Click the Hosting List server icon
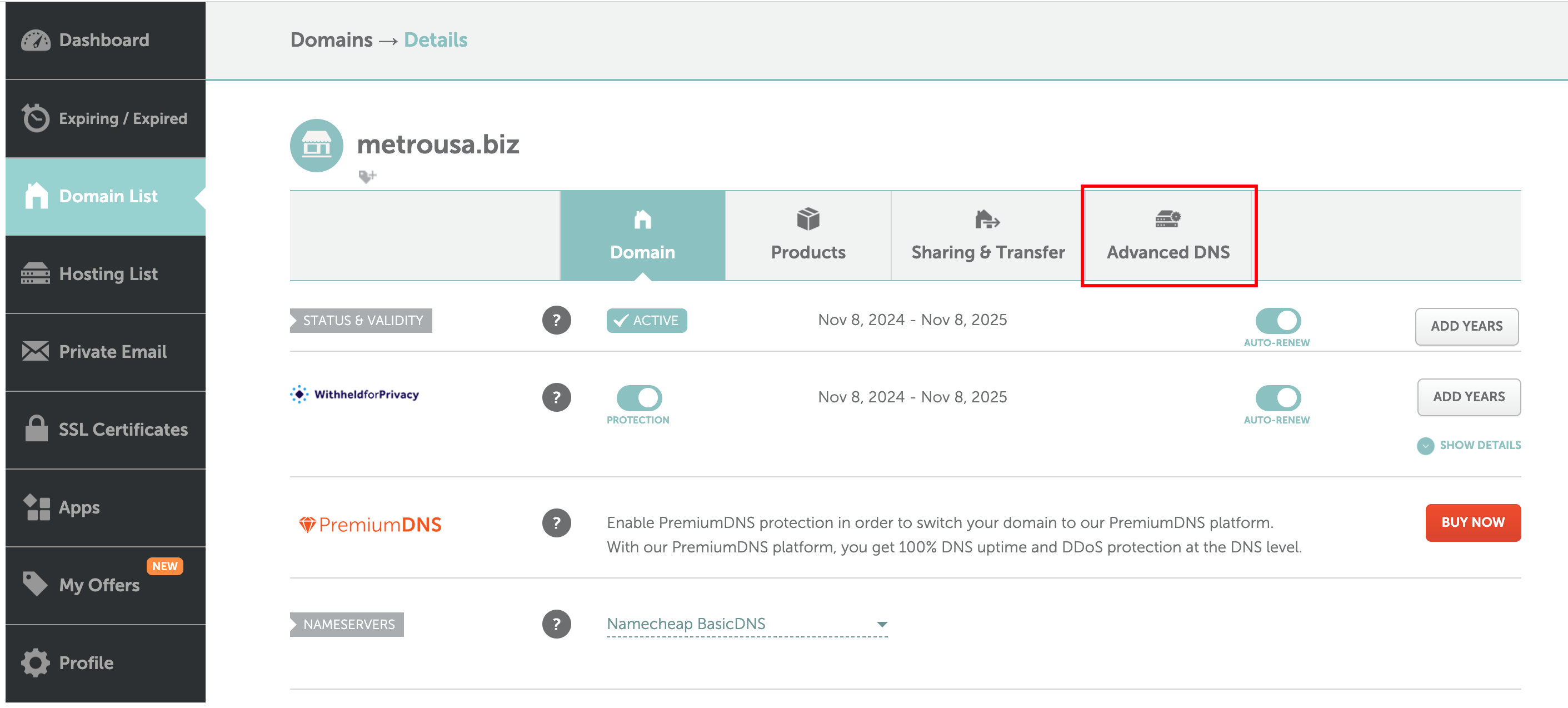 pyautogui.click(x=36, y=273)
